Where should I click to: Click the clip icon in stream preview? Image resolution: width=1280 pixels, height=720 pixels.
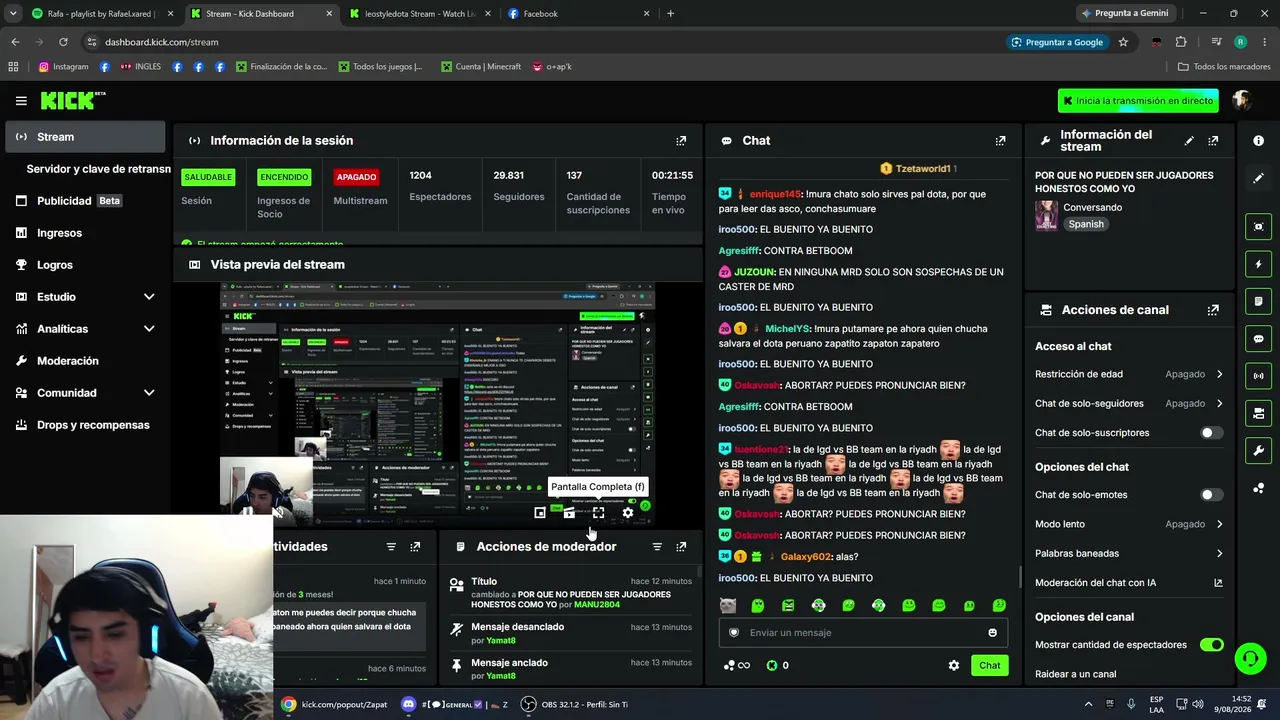click(569, 513)
